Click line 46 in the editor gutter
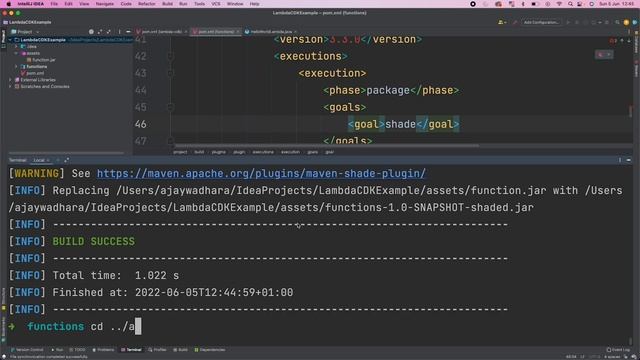 [x=141, y=124]
